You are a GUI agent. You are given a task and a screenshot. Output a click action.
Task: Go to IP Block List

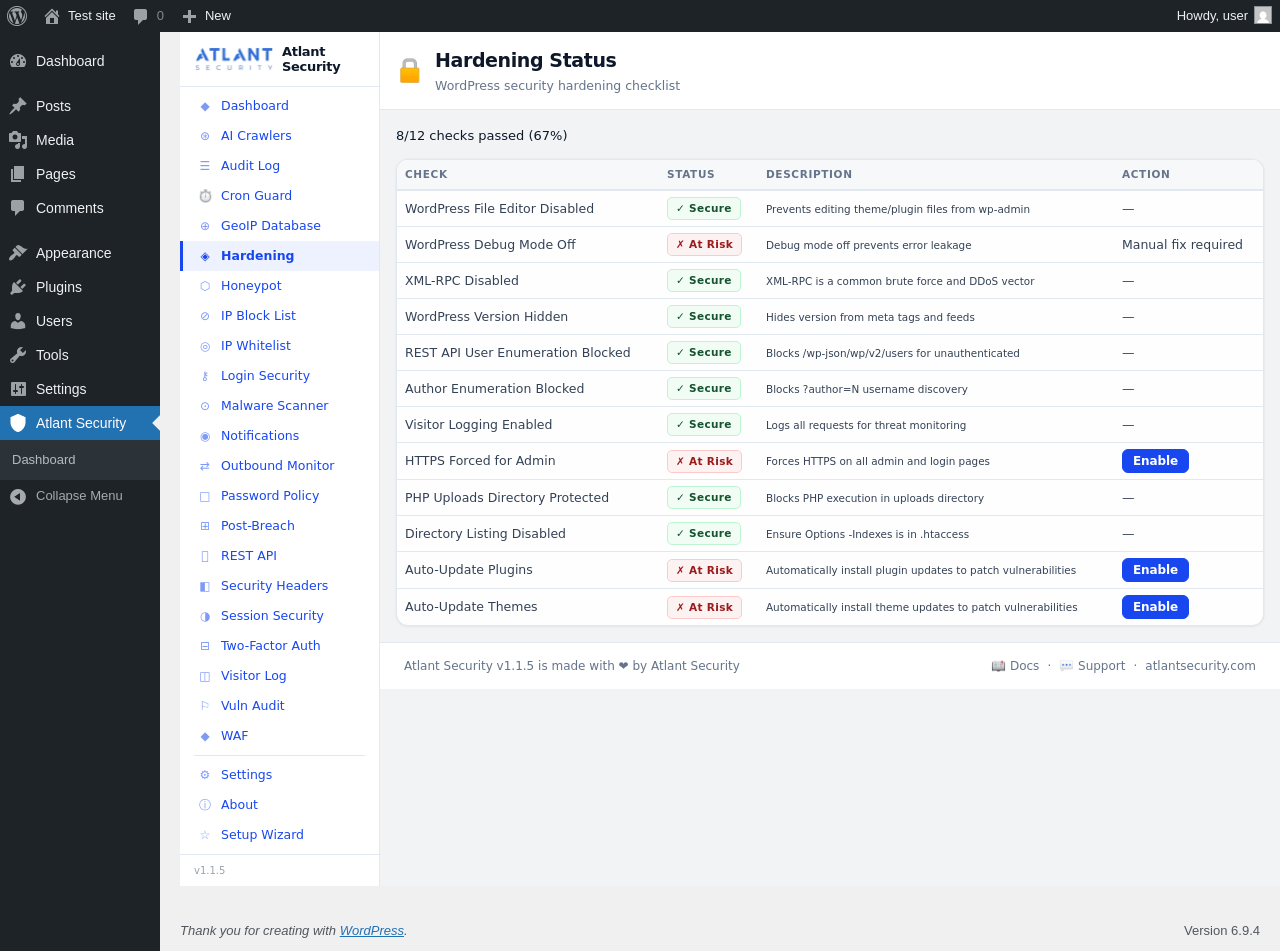pyautogui.click(x=280, y=316)
